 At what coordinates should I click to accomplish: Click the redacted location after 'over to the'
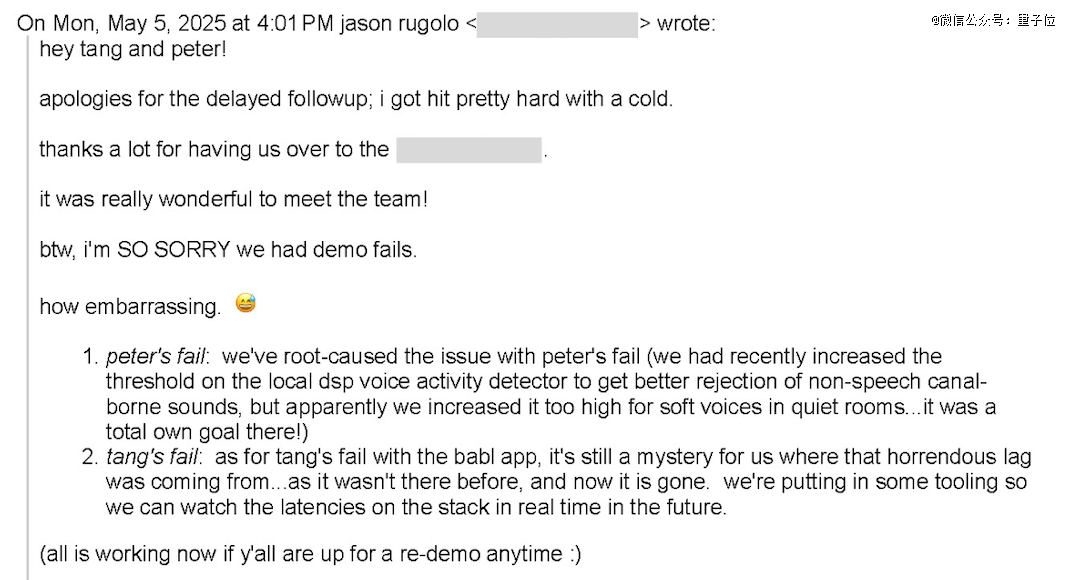(x=469, y=150)
